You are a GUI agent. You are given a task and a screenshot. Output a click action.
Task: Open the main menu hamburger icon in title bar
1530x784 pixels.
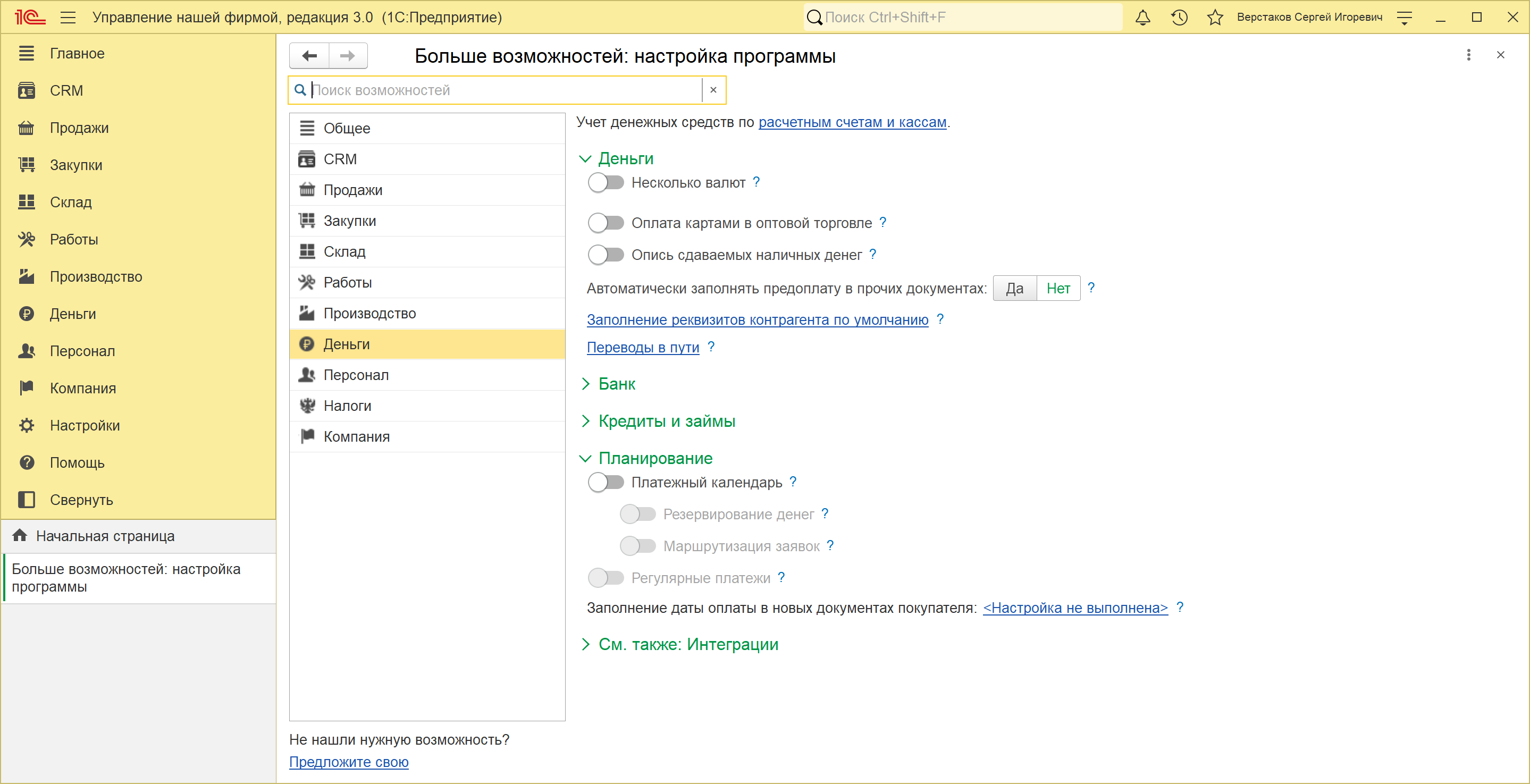pyautogui.click(x=68, y=17)
